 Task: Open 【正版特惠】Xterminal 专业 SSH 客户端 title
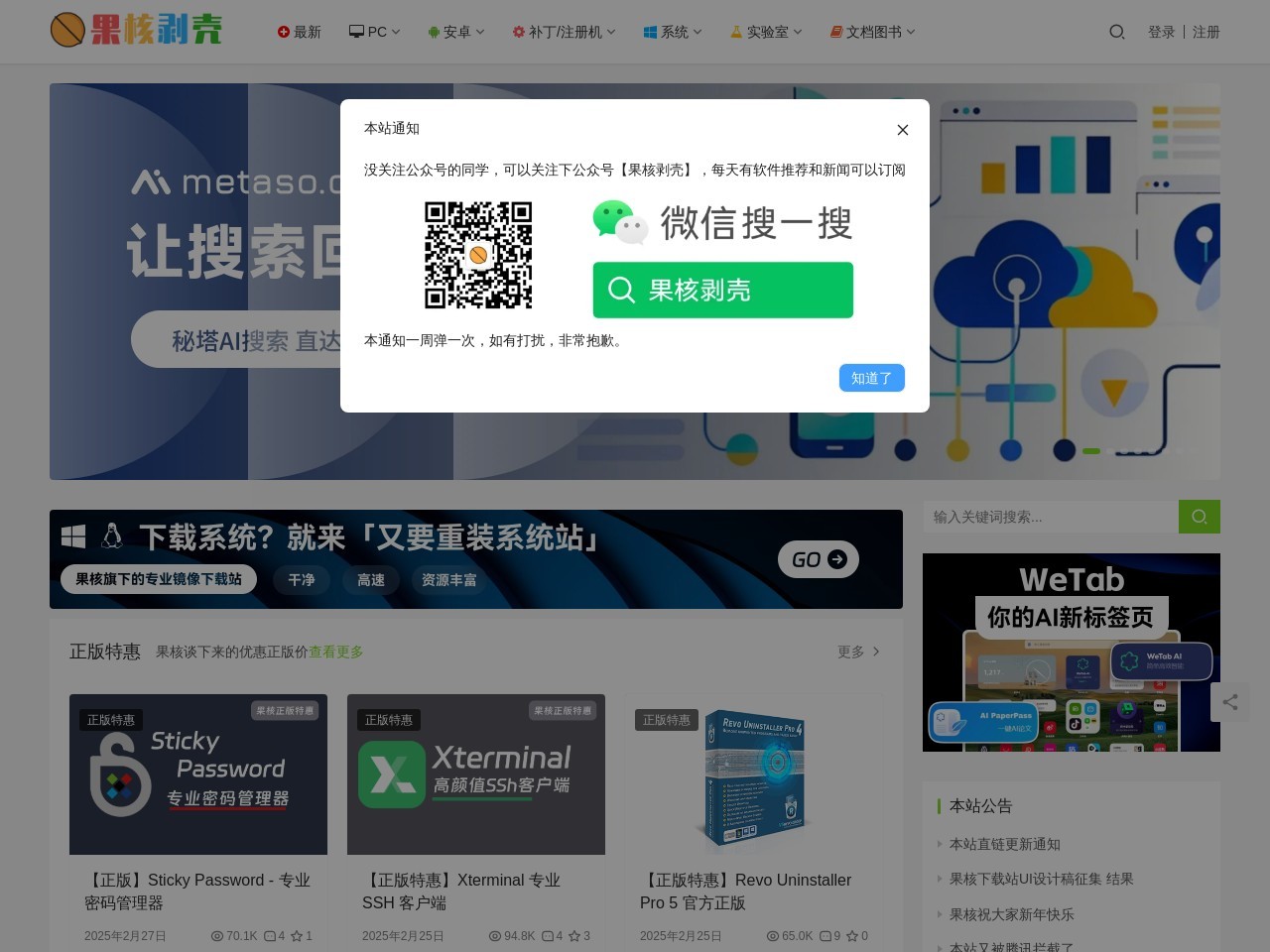pyautogui.click(x=461, y=892)
